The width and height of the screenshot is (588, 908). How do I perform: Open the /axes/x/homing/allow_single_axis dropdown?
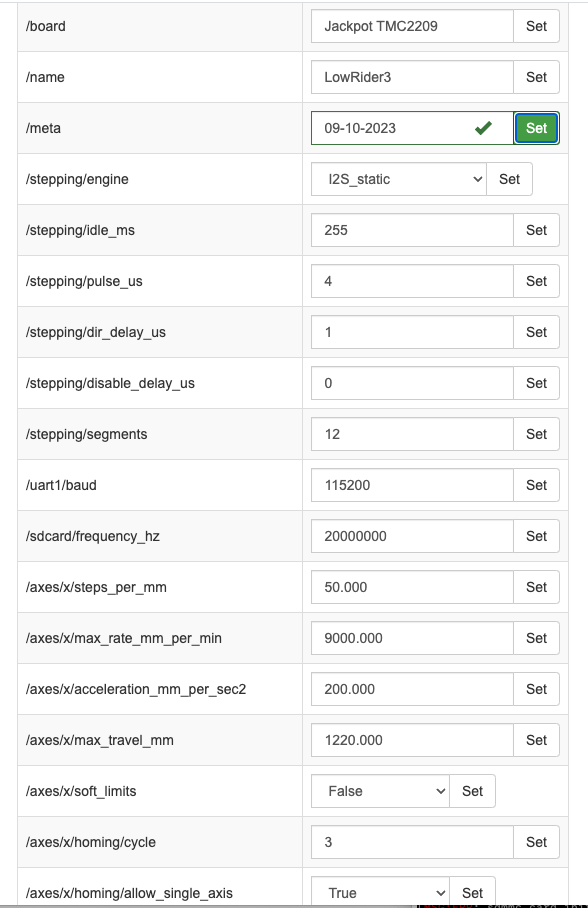(380, 892)
